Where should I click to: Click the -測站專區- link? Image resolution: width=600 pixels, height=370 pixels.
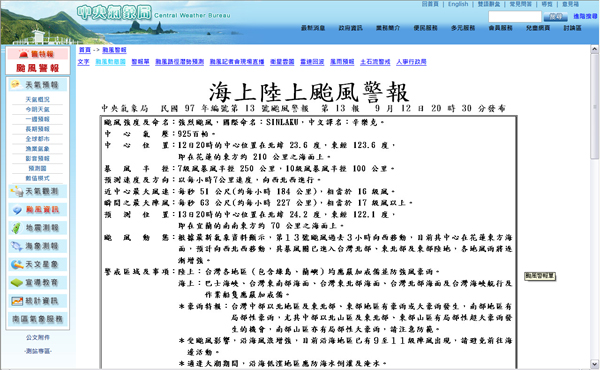(38, 351)
